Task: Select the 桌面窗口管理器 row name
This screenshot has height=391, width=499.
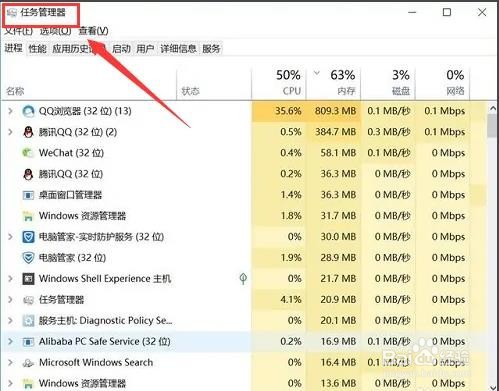Action: tap(70, 195)
